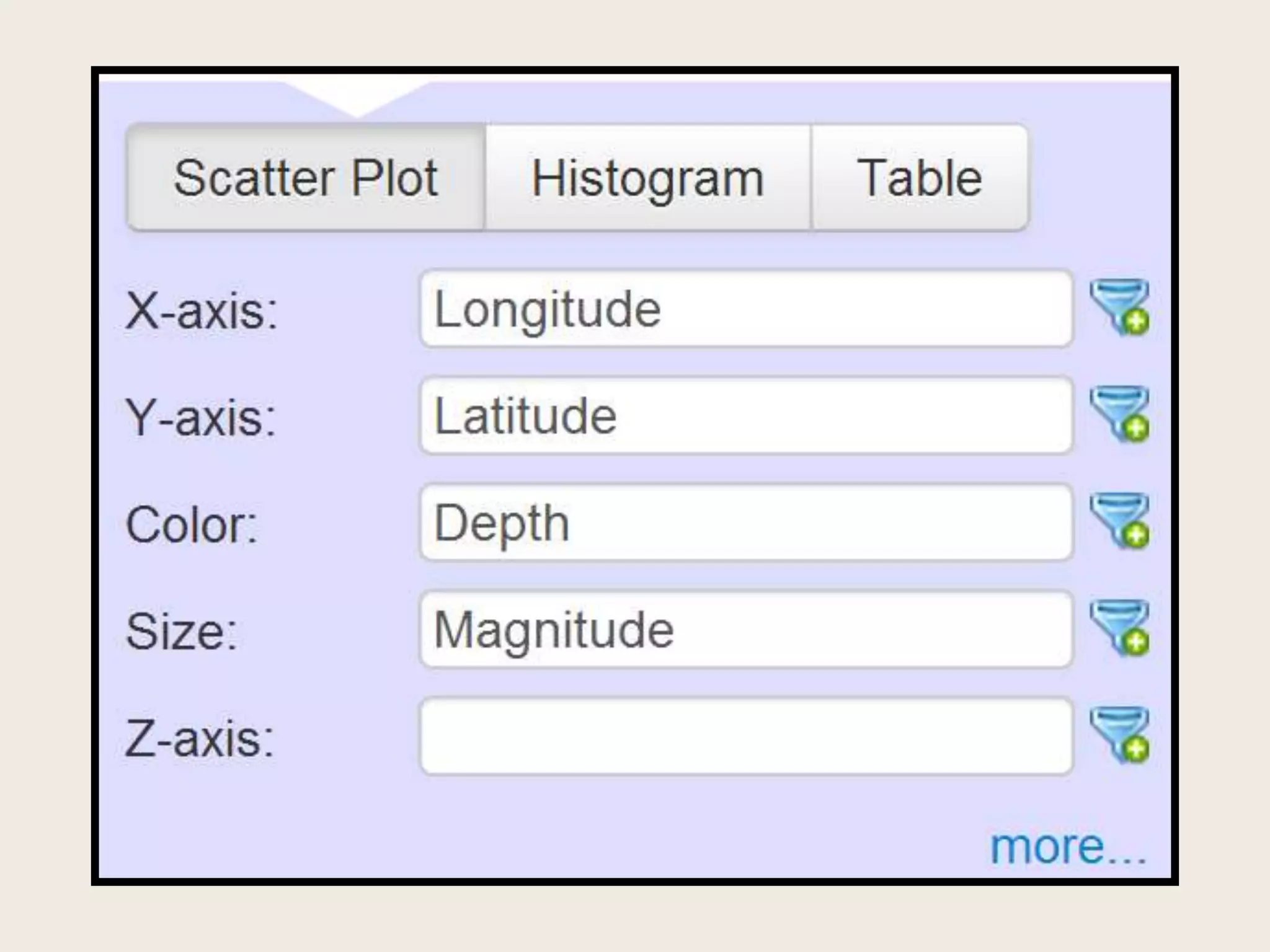
Task: Add a filter for the X-axis Longitude field
Action: coord(1120,308)
